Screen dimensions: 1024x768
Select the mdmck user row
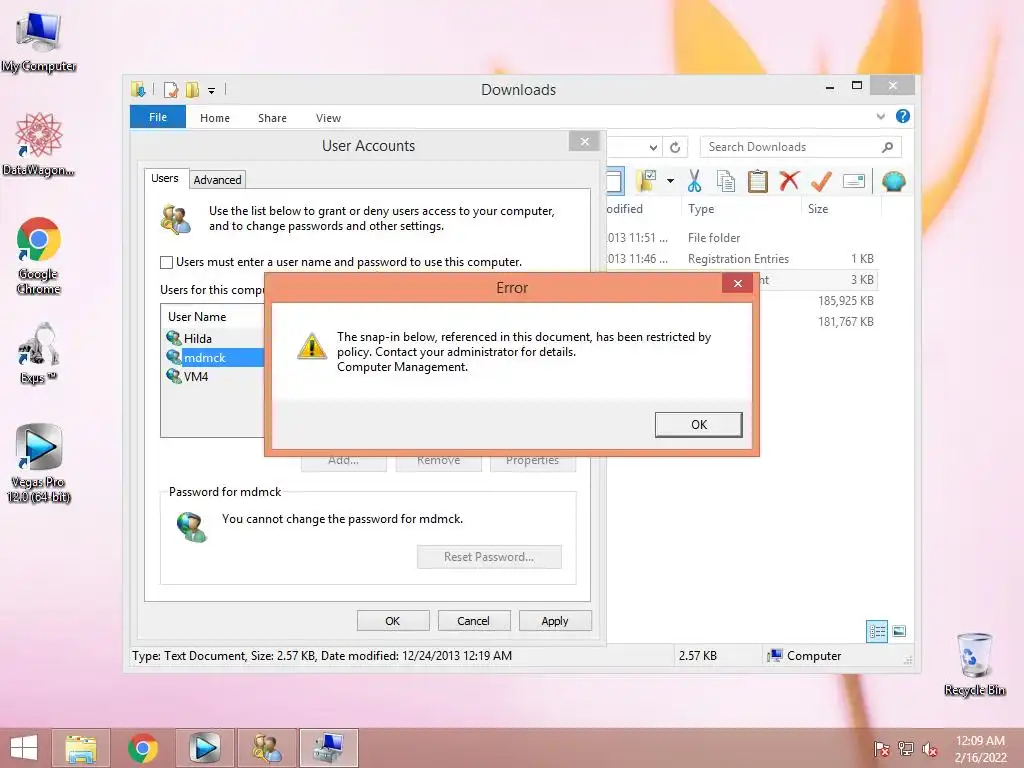pyautogui.click(x=214, y=357)
